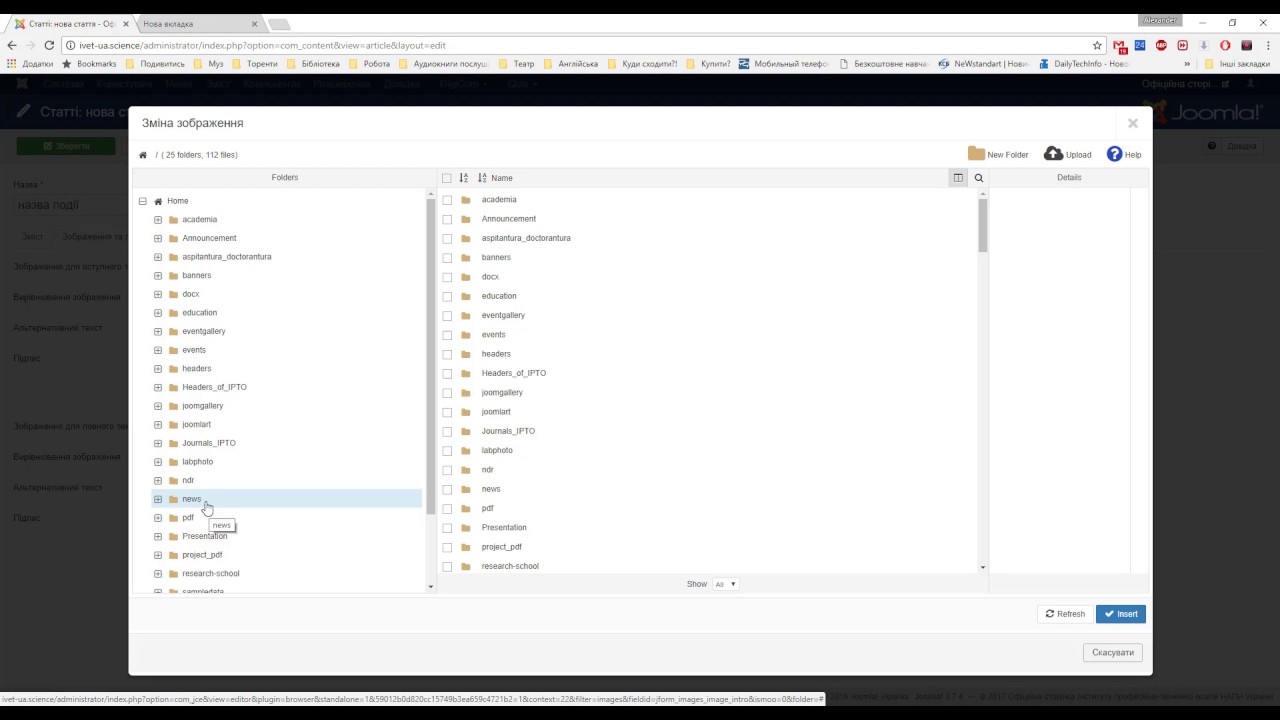
Task: Expand the academia tree folder
Action: tap(158, 219)
